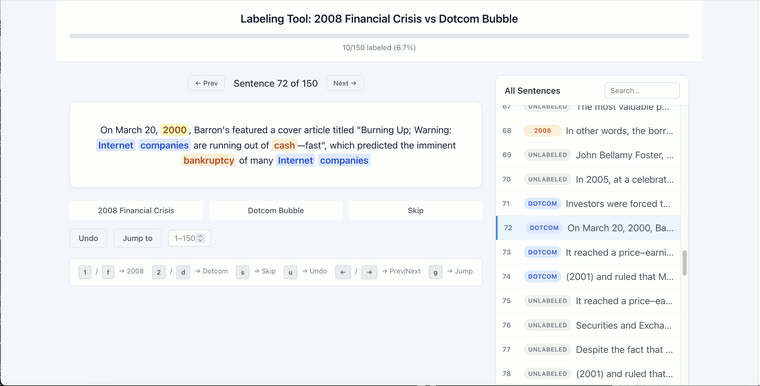Label the sentence as Dotcom Bubble
Image resolution: width=760 pixels, height=386 pixels.
pyautogui.click(x=276, y=210)
